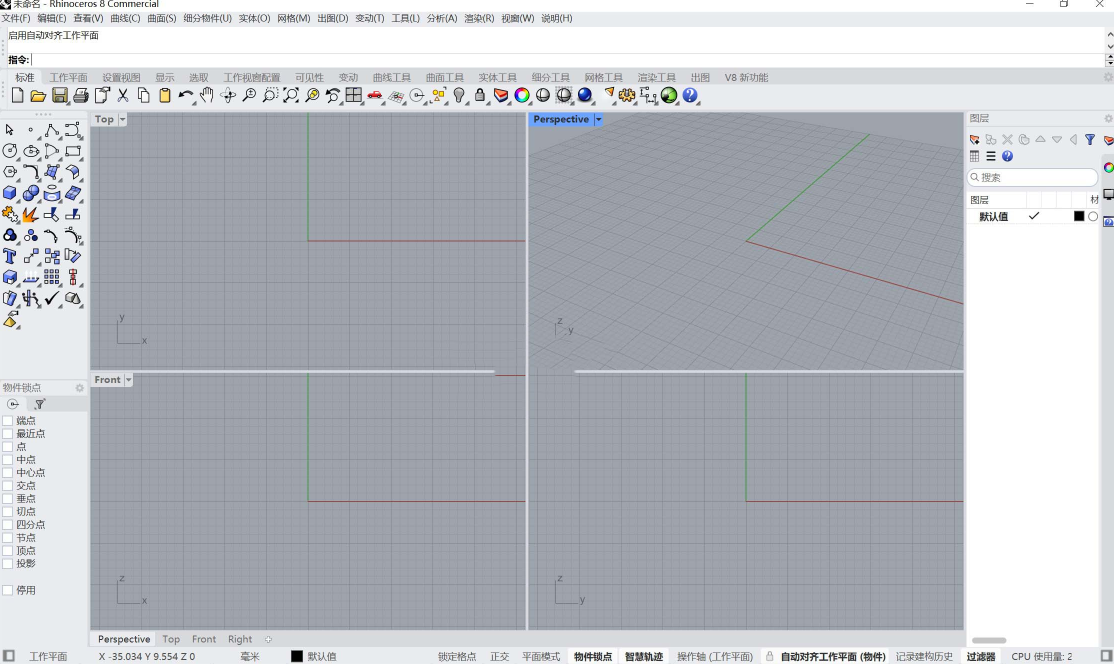The width and height of the screenshot is (1114, 664).
Task: Choose the Text object tool
Action: pyautogui.click(x=10, y=256)
